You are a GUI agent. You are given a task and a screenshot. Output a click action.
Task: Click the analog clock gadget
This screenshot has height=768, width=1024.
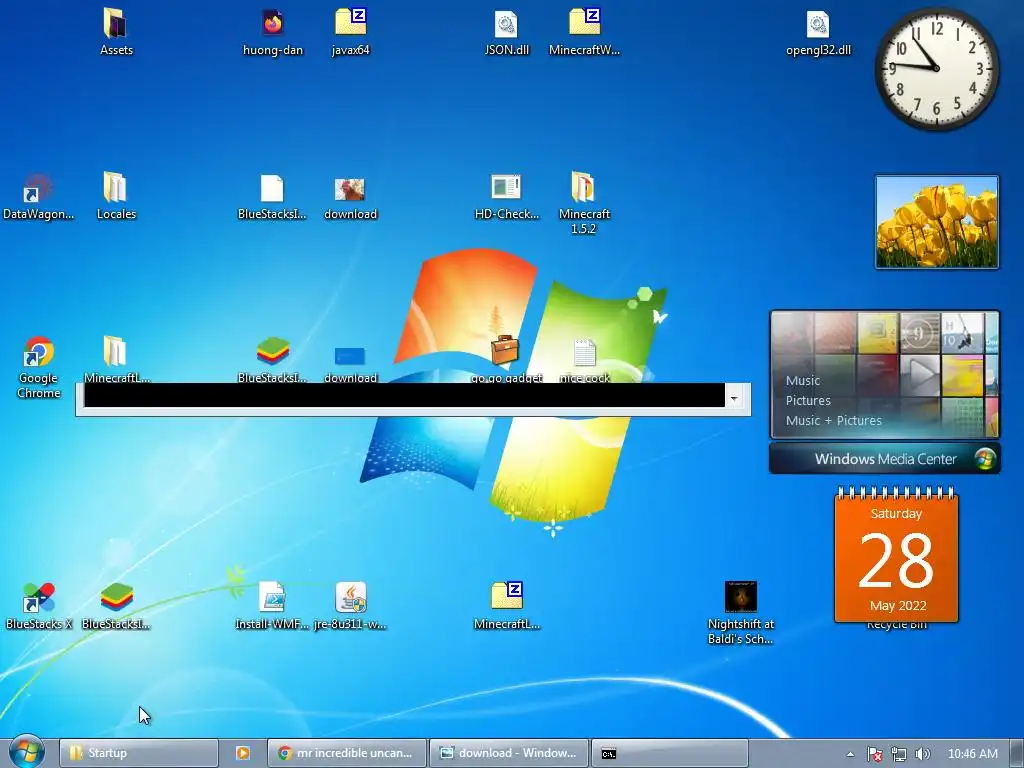936,68
